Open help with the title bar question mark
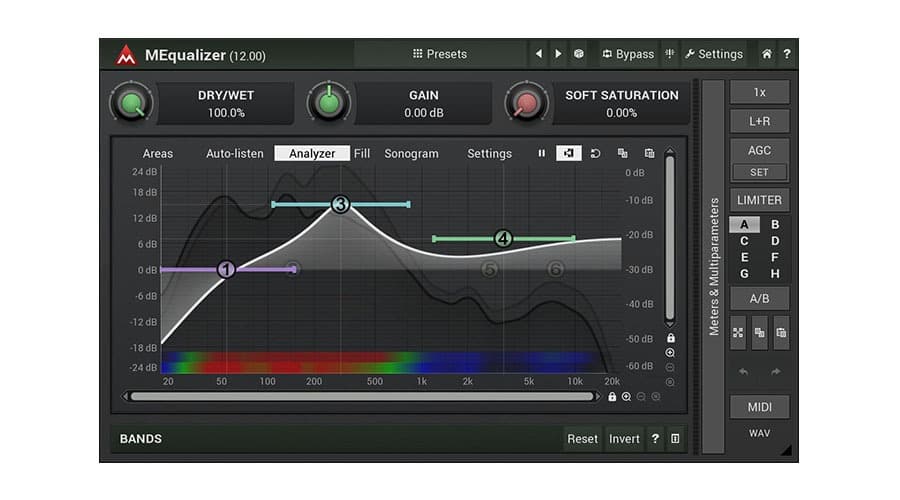 [x=787, y=54]
